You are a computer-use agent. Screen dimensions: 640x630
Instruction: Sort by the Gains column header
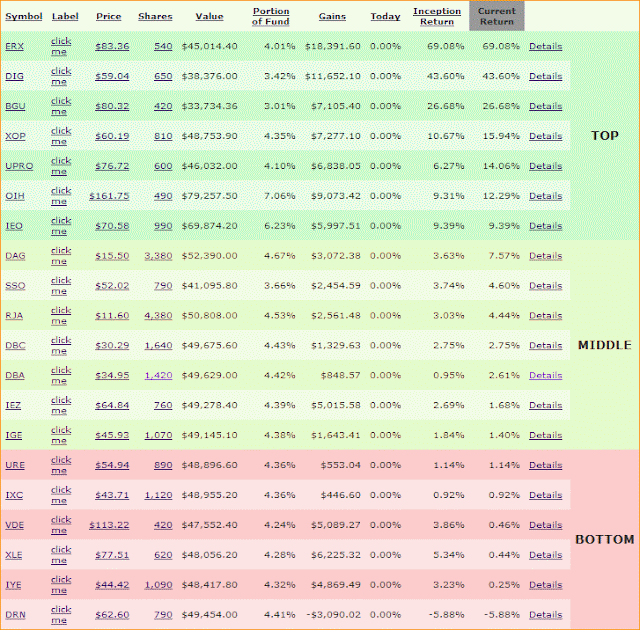pyautogui.click(x=332, y=16)
